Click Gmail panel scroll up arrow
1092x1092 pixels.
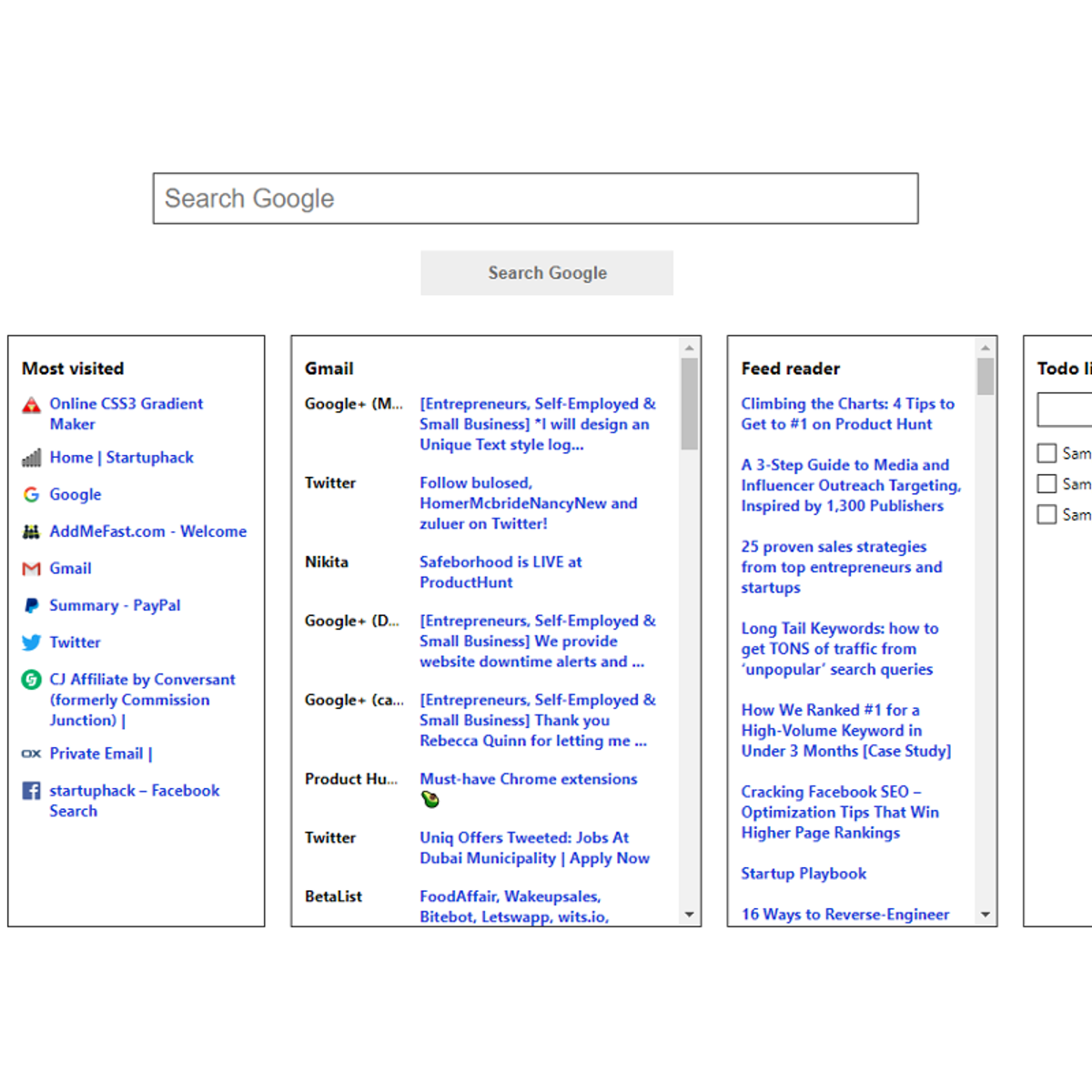pos(689,348)
